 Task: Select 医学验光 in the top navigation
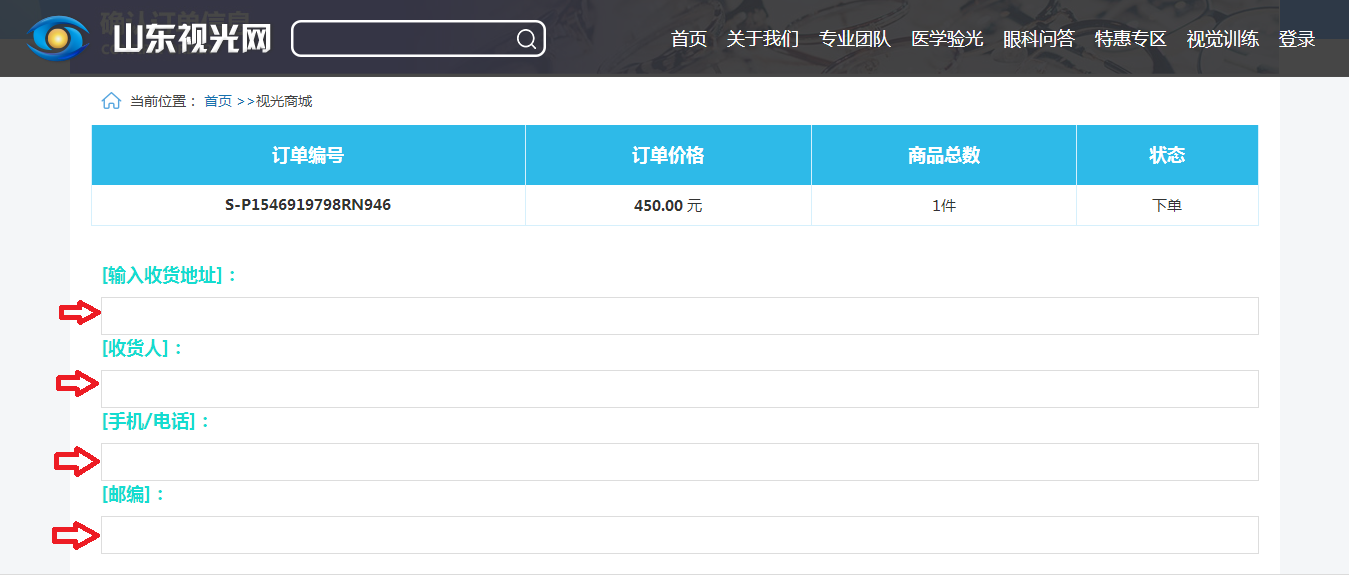tap(947, 39)
